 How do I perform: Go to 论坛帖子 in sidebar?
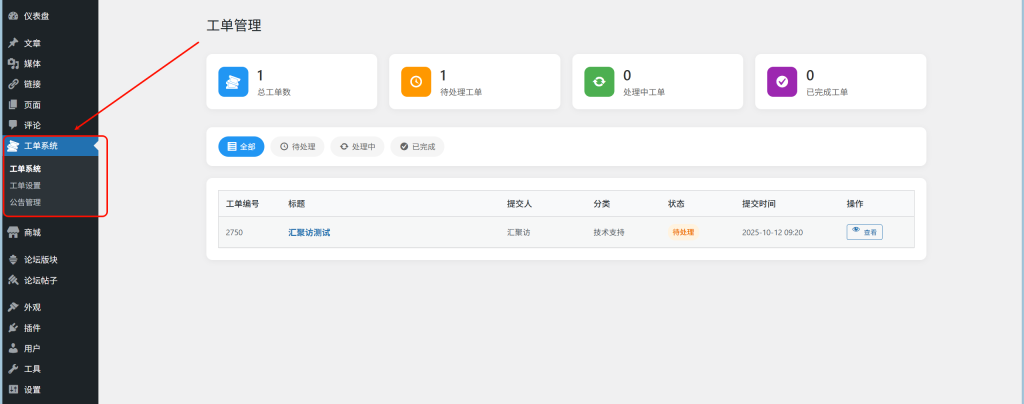click(40, 280)
